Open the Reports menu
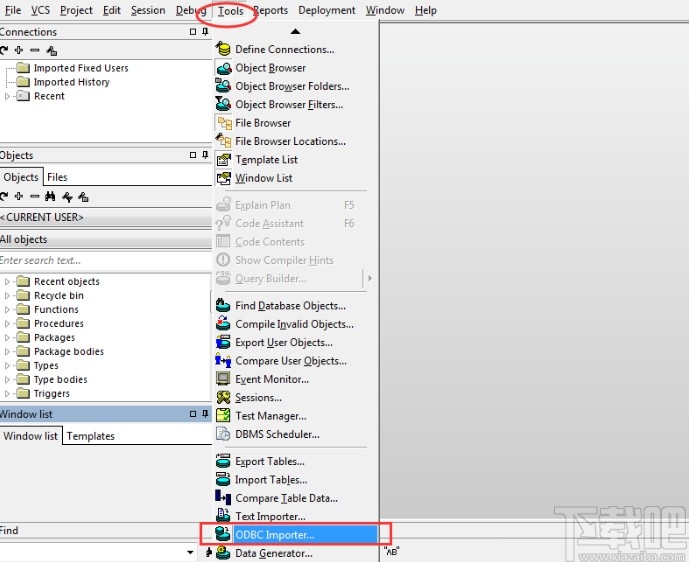 click(x=270, y=10)
